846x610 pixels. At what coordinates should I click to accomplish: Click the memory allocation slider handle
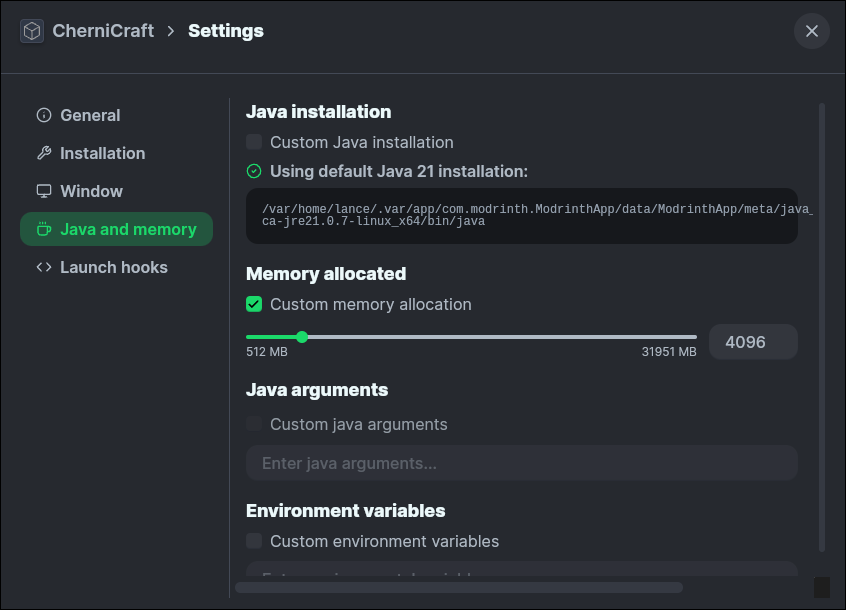pyautogui.click(x=302, y=337)
